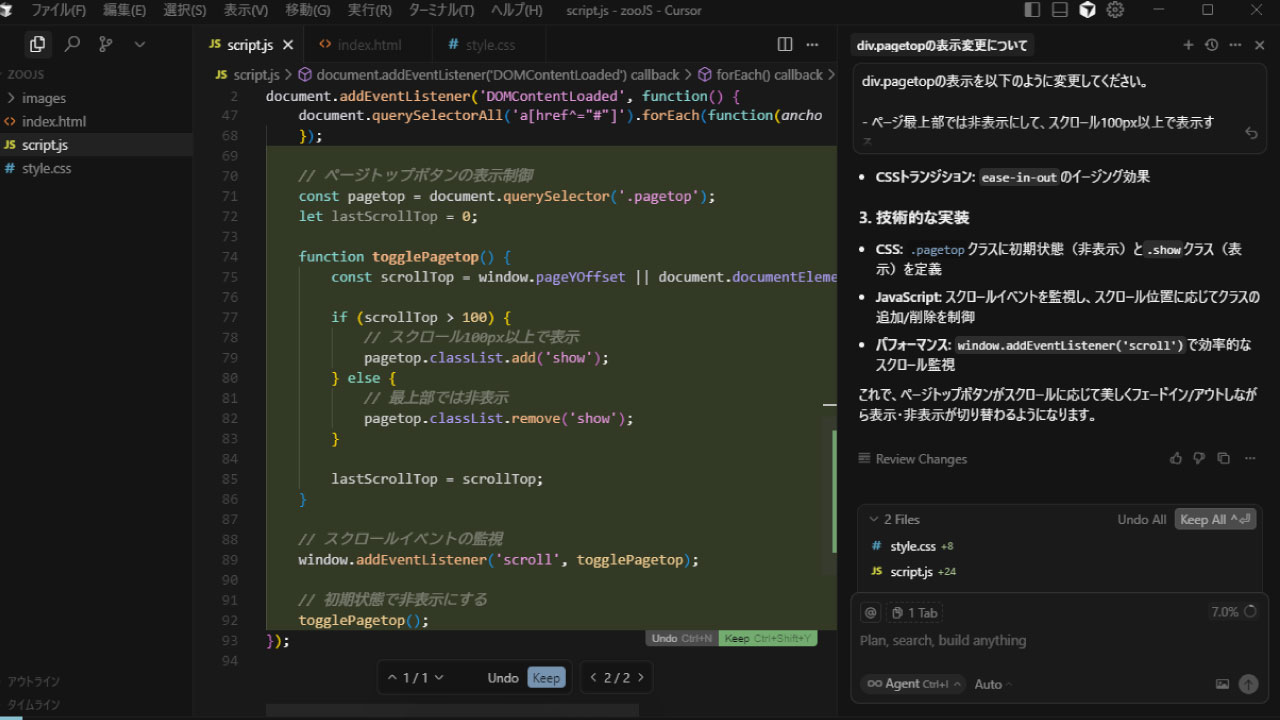The height and width of the screenshot is (720, 1280).
Task: Give thumbs up to the response
Action: (1176, 459)
